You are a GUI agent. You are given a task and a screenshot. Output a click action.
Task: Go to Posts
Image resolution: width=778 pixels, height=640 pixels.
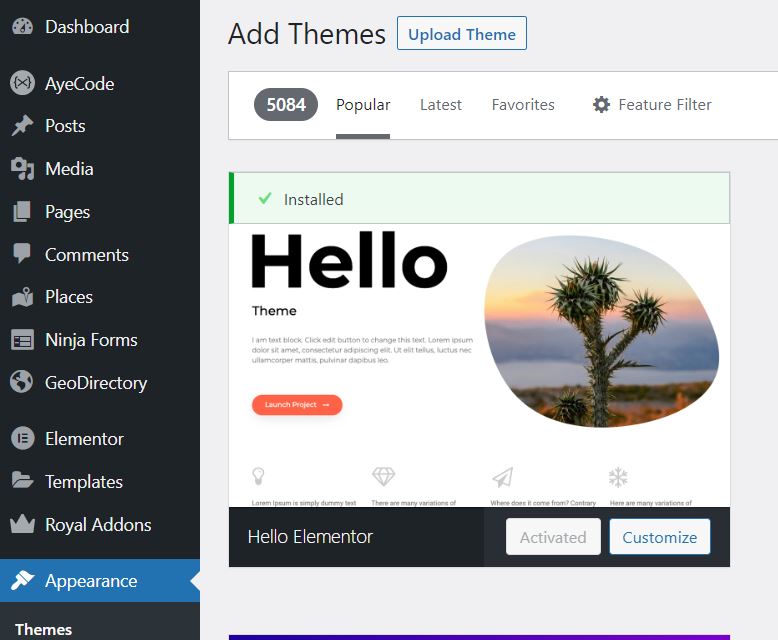tap(100, 126)
